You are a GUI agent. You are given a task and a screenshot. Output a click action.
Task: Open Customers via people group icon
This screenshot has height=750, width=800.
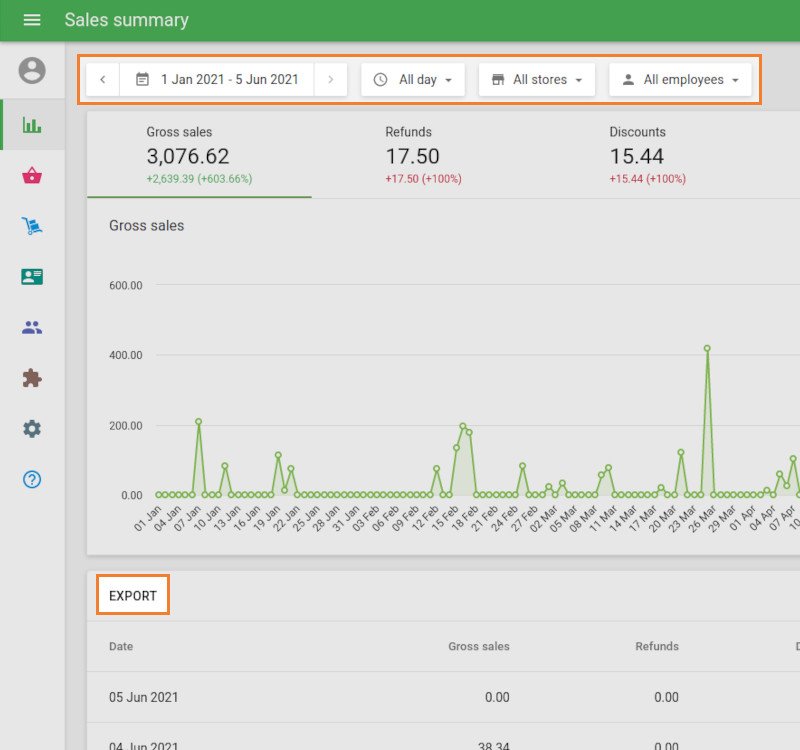32,327
